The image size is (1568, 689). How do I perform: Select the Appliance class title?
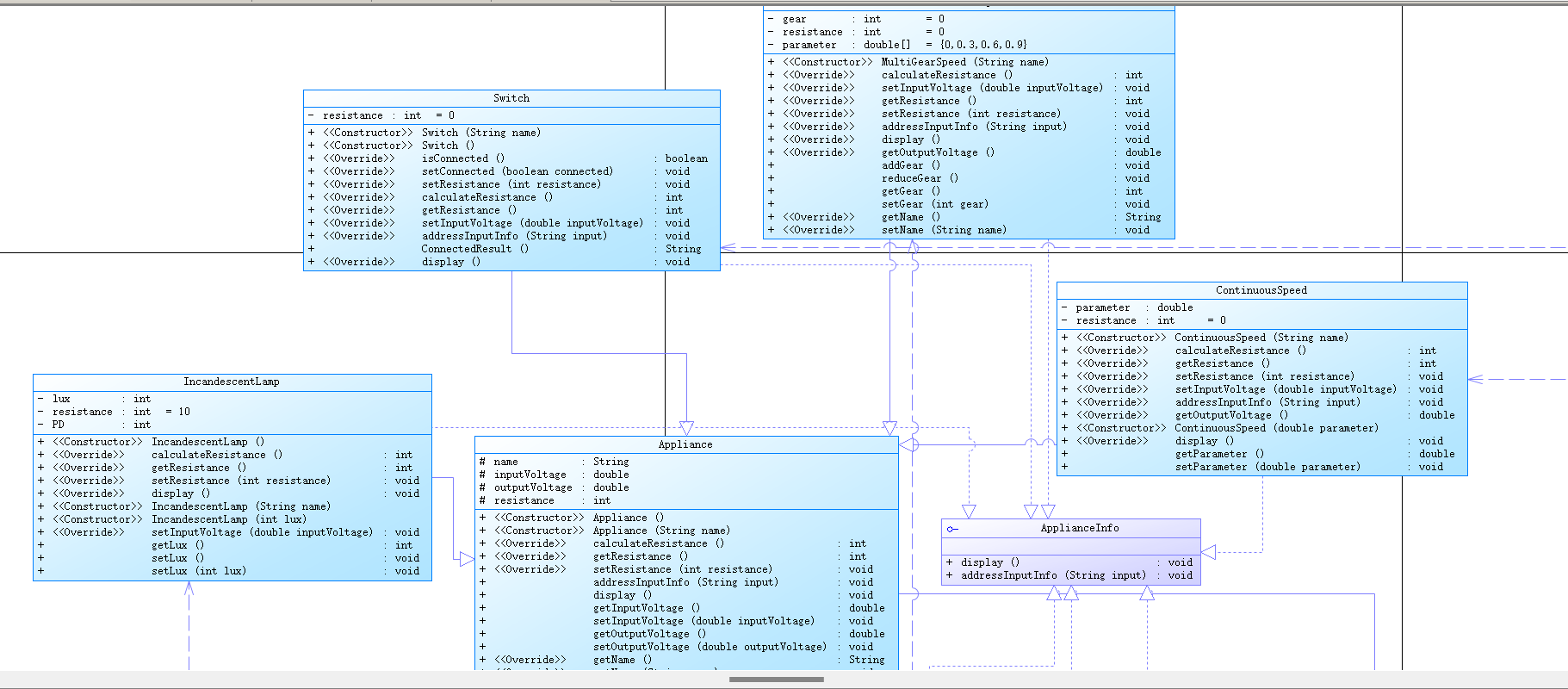coord(685,444)
